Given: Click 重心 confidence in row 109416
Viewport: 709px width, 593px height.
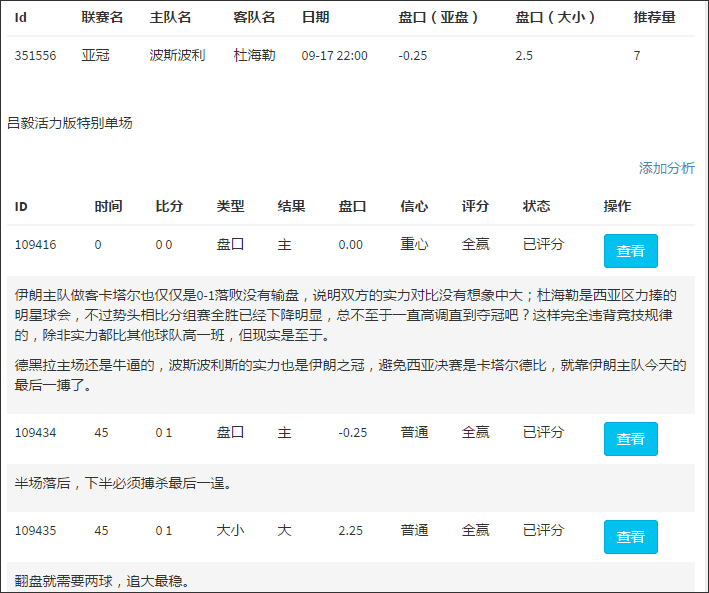Looking at the screenshot, I should click(x=414, y=244).
